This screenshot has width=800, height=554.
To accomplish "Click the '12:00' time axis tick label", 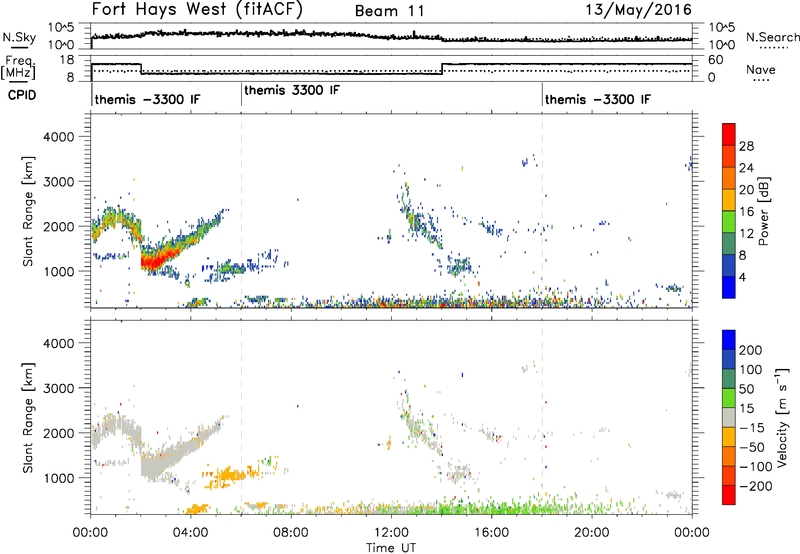I will click(x=391, y=533).
